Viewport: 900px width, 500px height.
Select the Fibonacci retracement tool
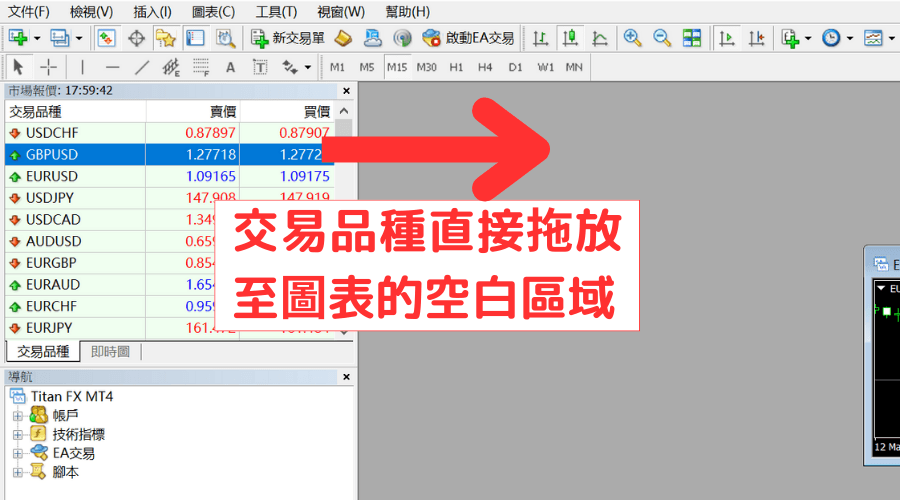click(201, 68)
